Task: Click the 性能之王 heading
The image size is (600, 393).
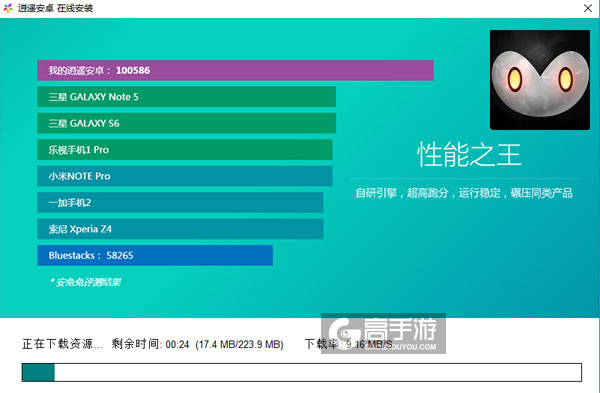Action: point(469,155)
